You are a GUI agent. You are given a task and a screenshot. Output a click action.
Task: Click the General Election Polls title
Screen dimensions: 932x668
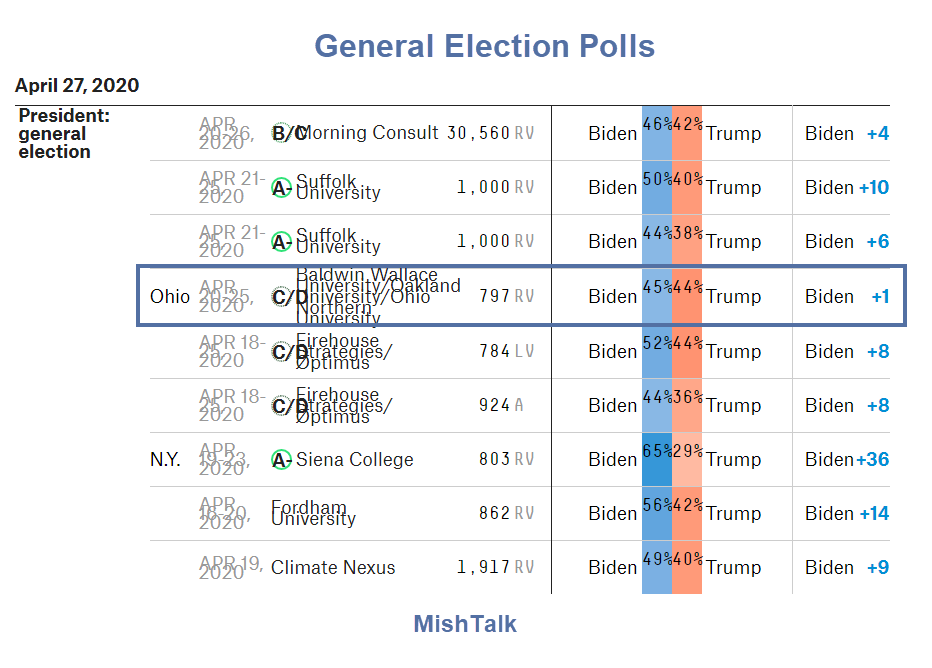coord(485,46)
